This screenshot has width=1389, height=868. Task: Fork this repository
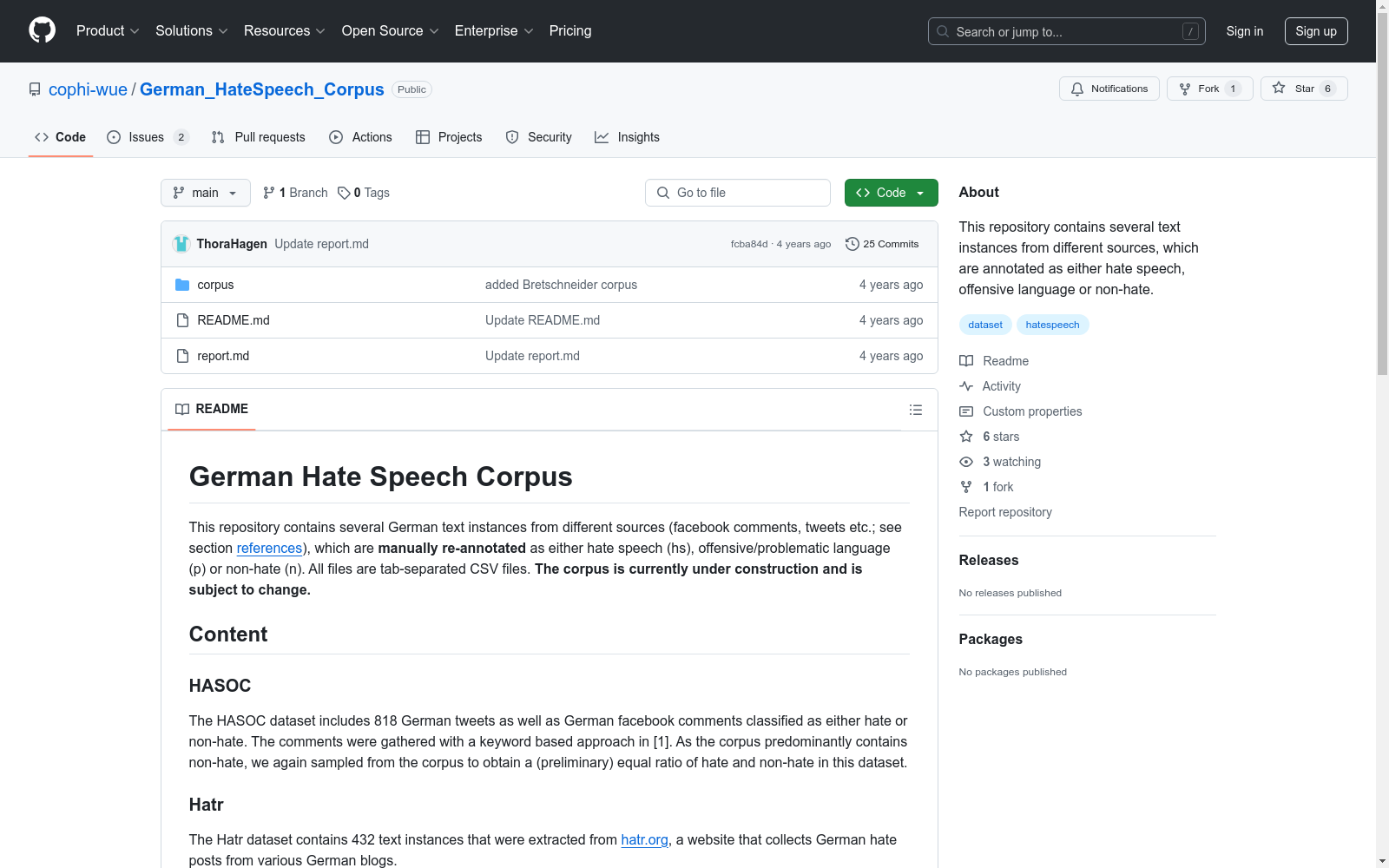click(x=1210, y=89)
